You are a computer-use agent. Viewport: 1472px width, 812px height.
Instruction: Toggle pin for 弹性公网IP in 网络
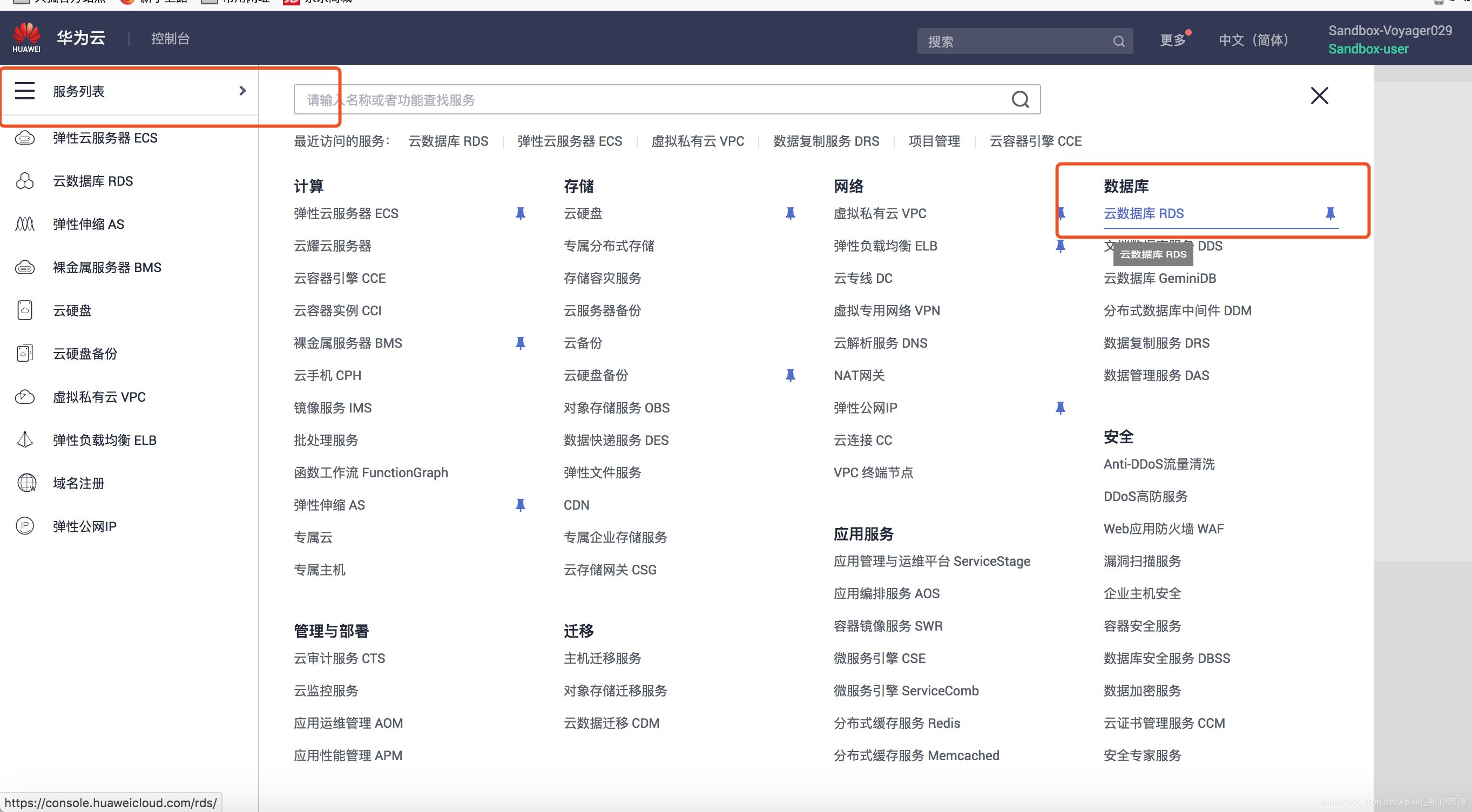click(1061, 408)
